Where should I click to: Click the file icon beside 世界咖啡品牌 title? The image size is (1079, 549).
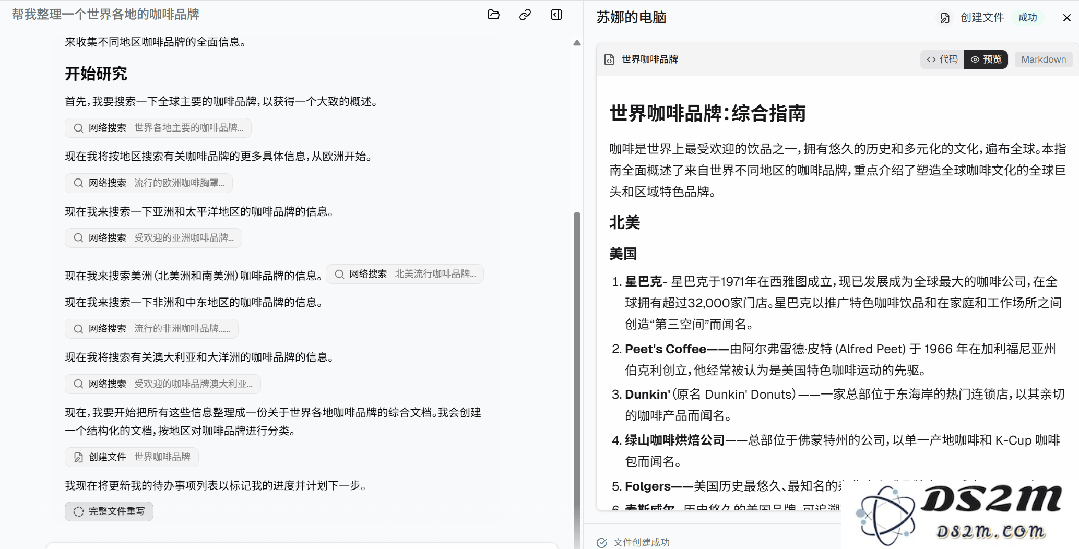(609, 60)
